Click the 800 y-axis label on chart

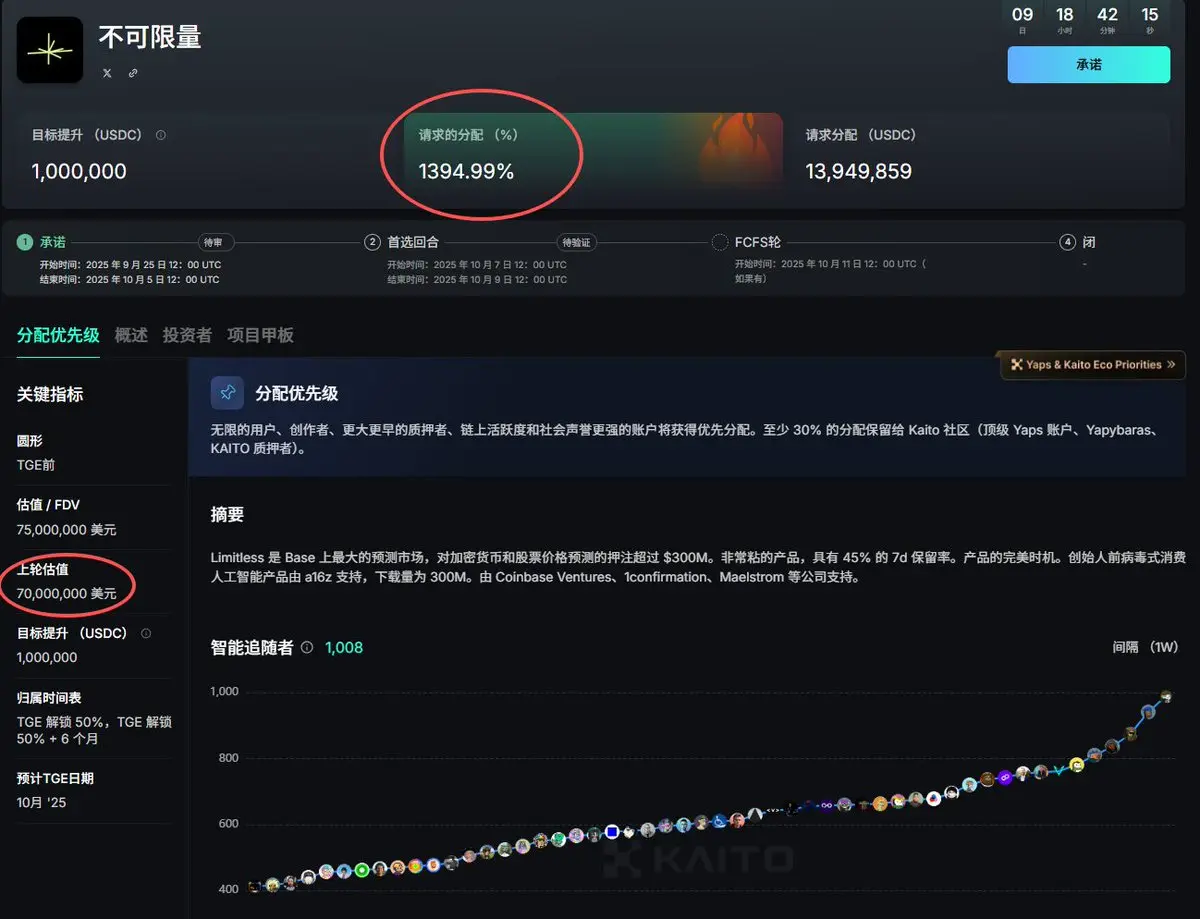click(x=229, y=758)
